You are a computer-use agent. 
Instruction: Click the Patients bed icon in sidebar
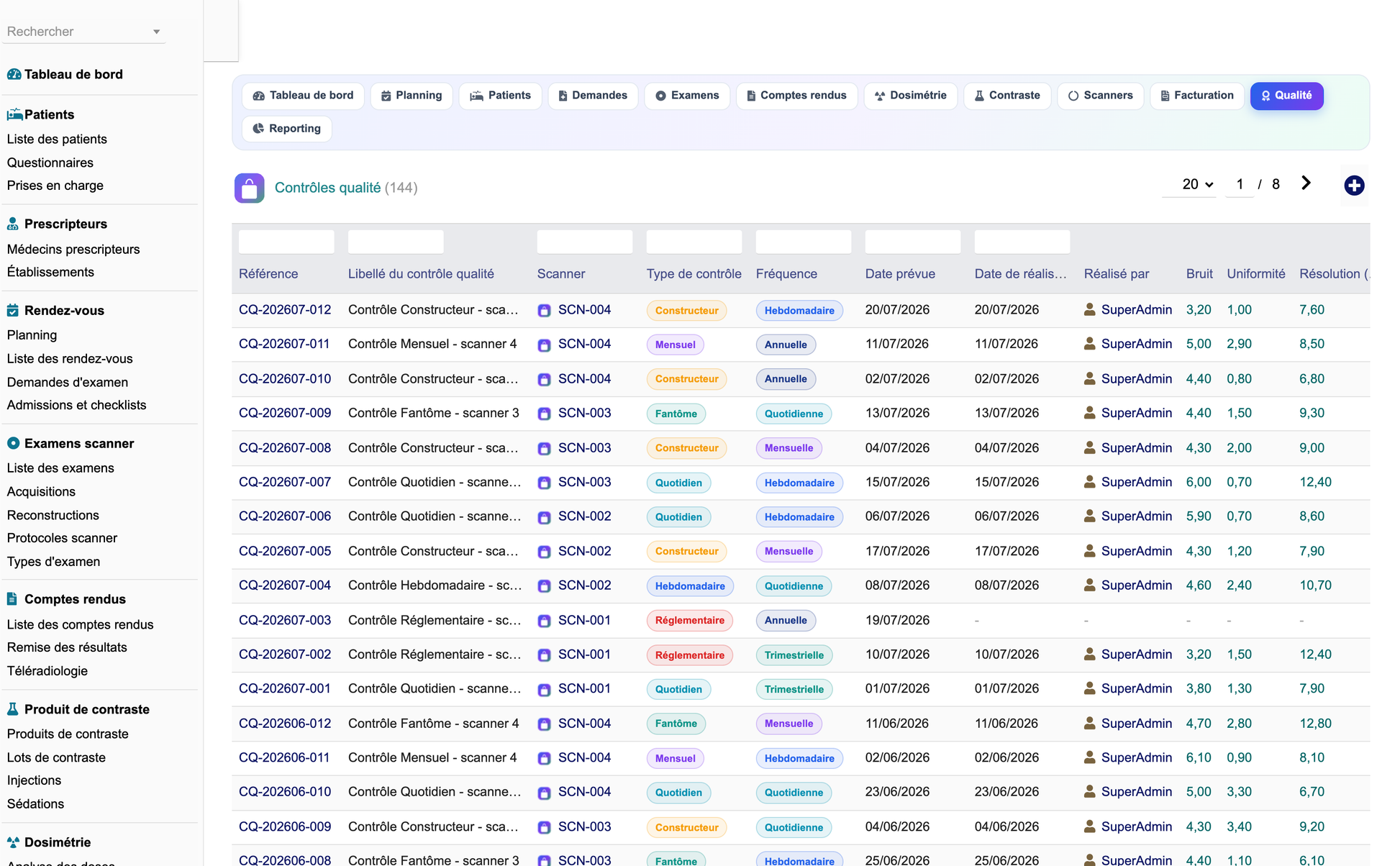(14, 114)
